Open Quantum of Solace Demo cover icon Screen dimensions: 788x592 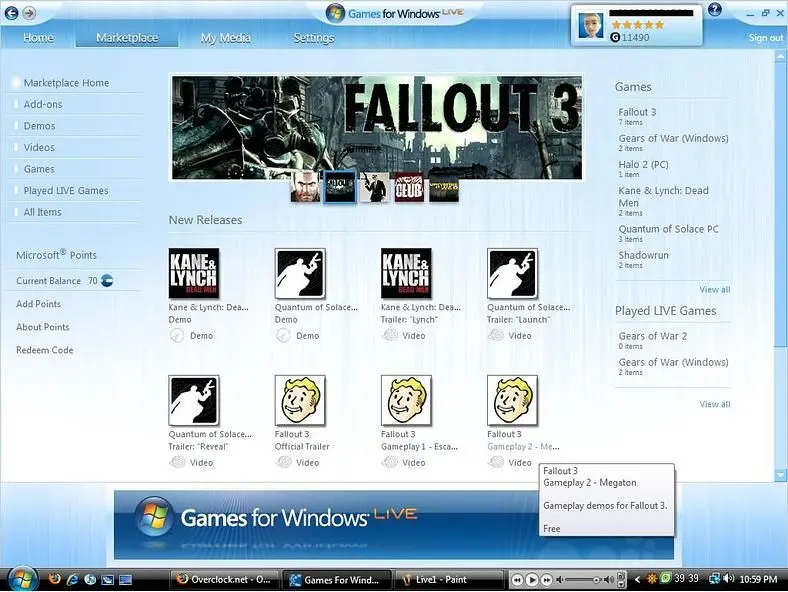(300, 273)
